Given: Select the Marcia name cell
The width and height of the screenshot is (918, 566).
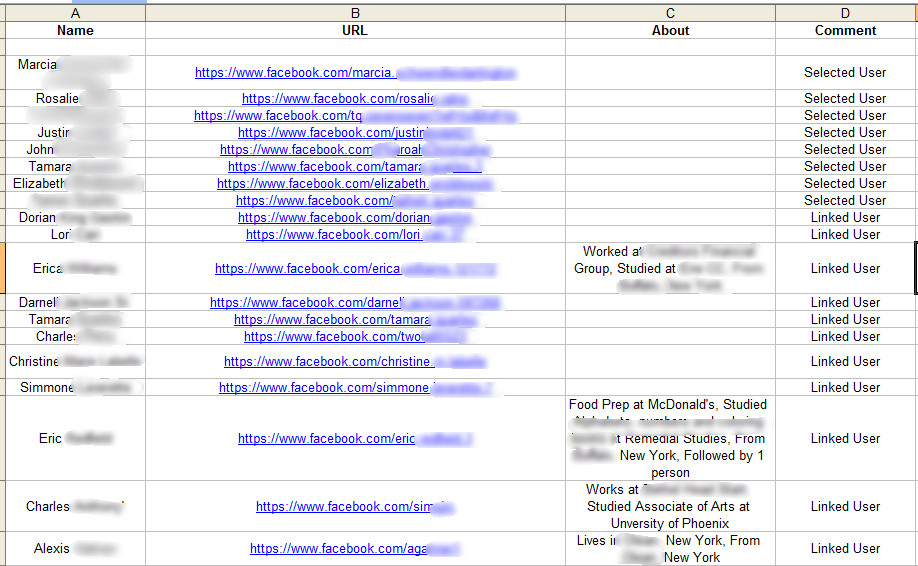Looking at the screenshot, I should [76, 73].
